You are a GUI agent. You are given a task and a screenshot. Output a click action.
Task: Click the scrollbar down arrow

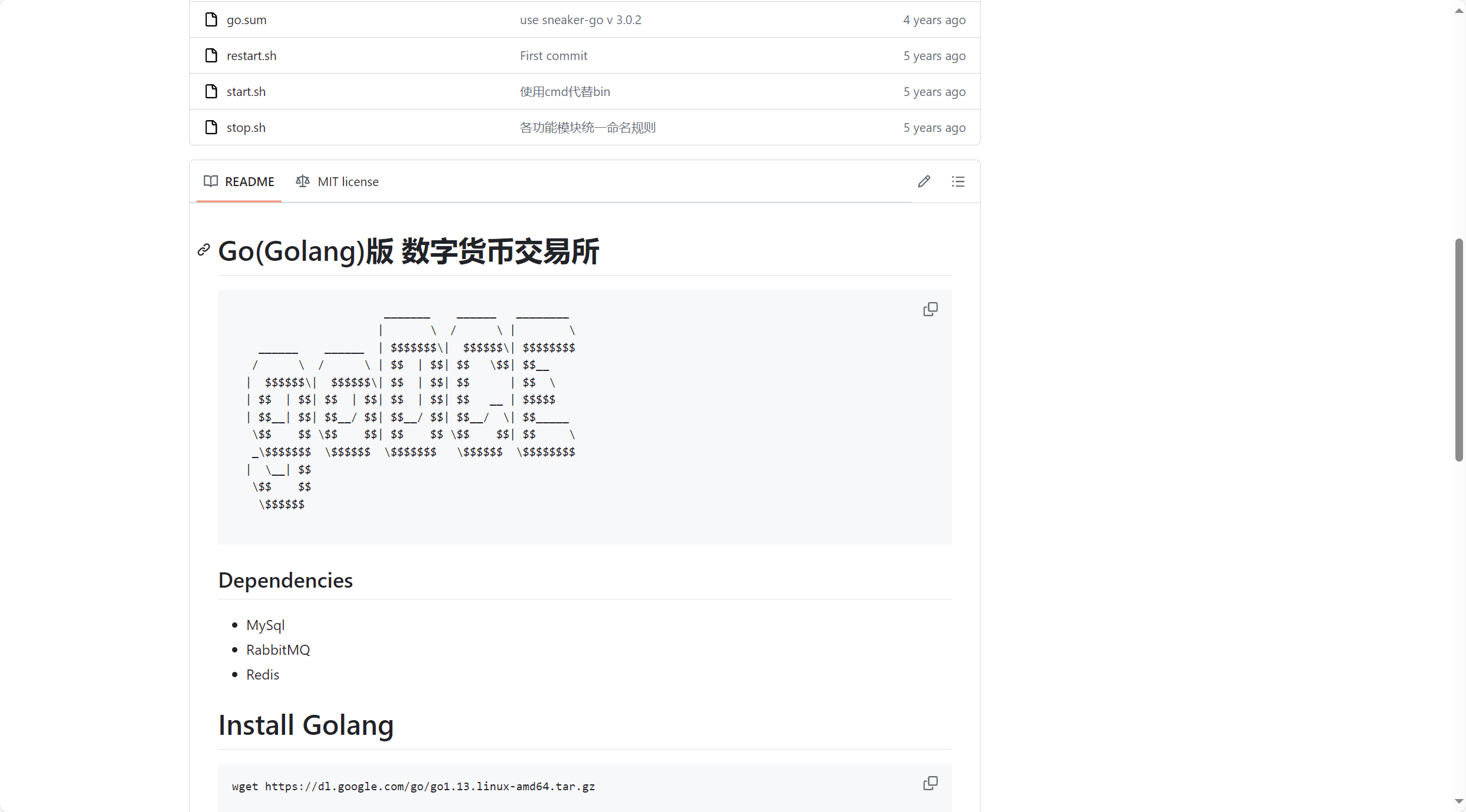click(1459, 801)
